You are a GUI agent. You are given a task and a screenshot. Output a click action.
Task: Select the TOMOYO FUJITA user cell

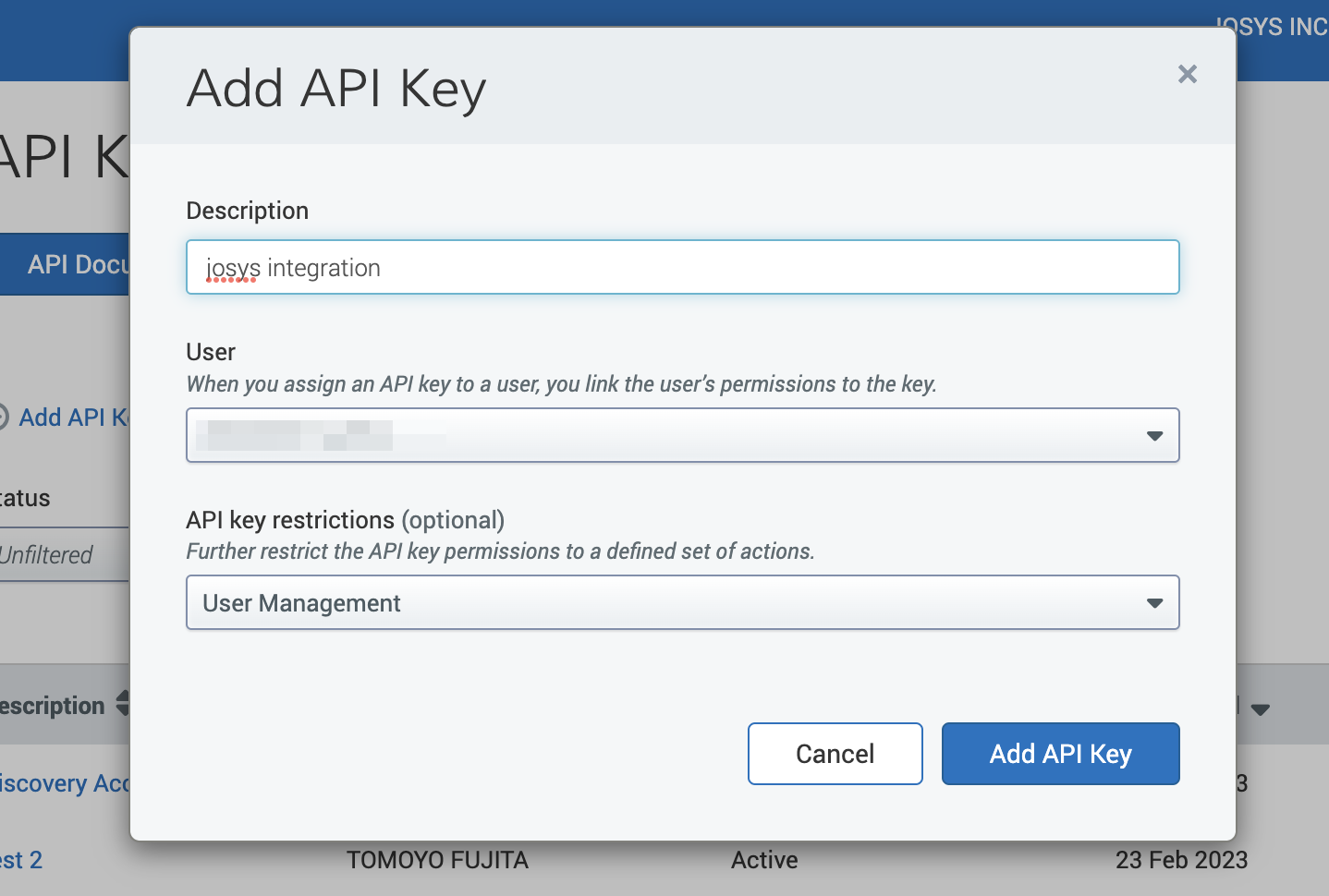point(437,860)
